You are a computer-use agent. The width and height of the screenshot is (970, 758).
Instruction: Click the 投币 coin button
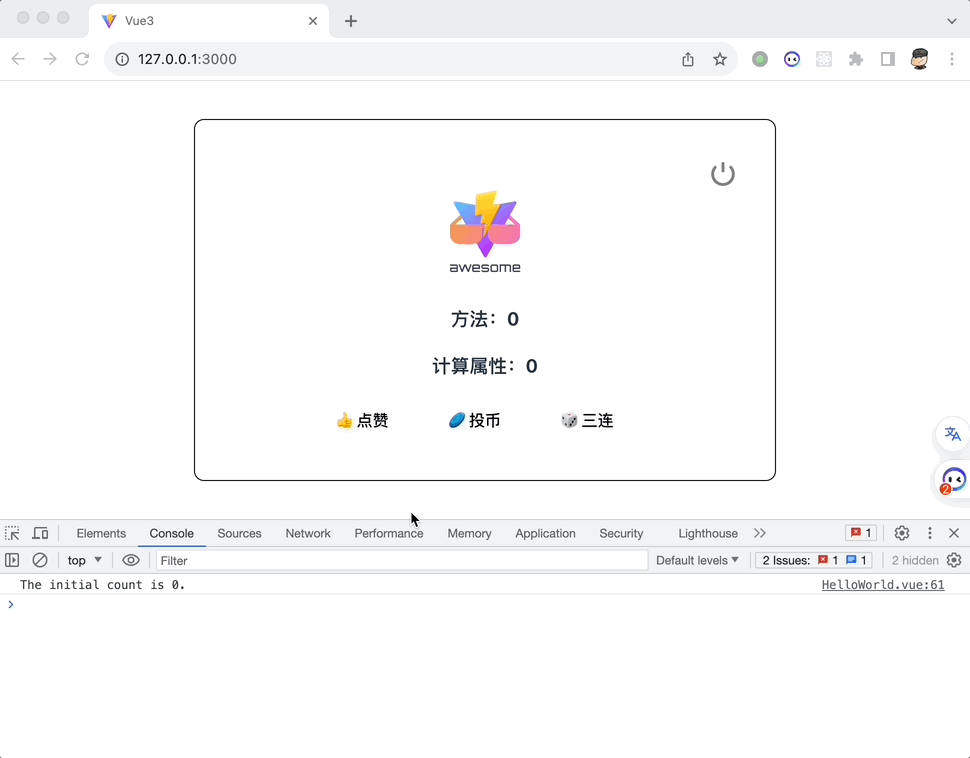(474, 421)
